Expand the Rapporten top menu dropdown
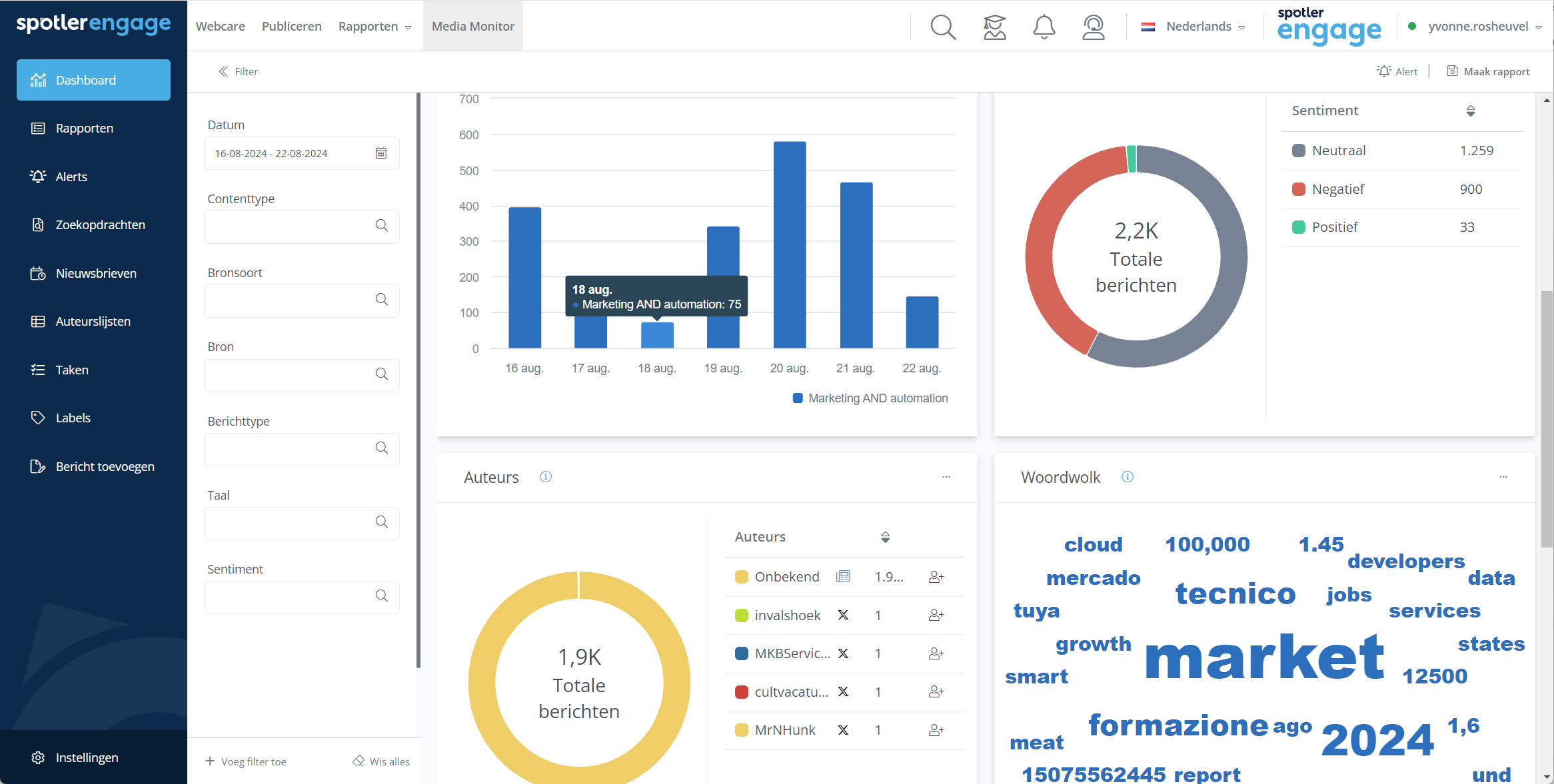The height and width of the screenshot is (784, 1554). click(375, 27)
